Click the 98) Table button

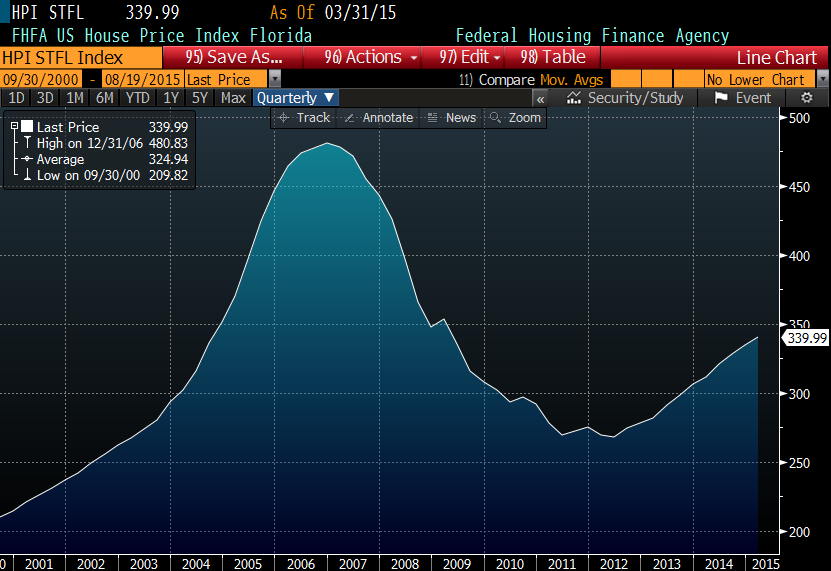[553, 57]
